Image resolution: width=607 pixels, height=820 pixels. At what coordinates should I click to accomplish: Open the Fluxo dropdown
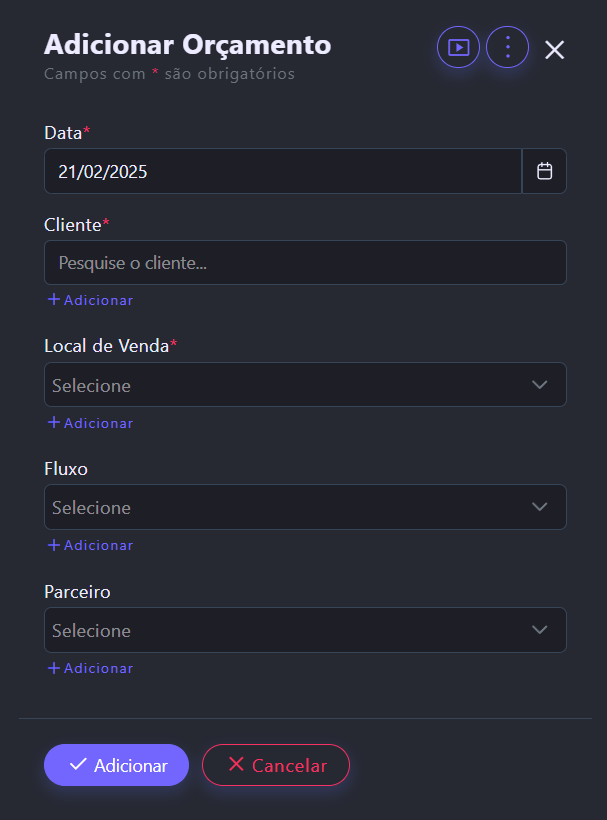point(290,507)
